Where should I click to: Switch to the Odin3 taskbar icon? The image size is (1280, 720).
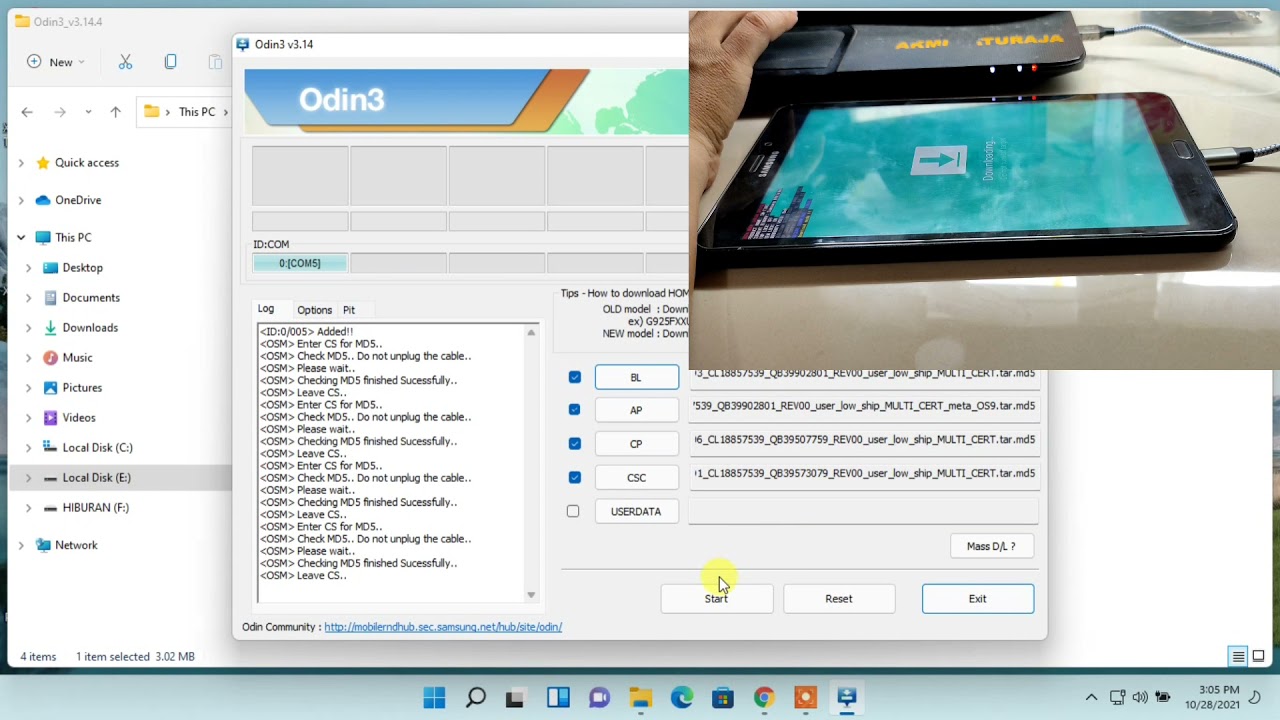846,698
